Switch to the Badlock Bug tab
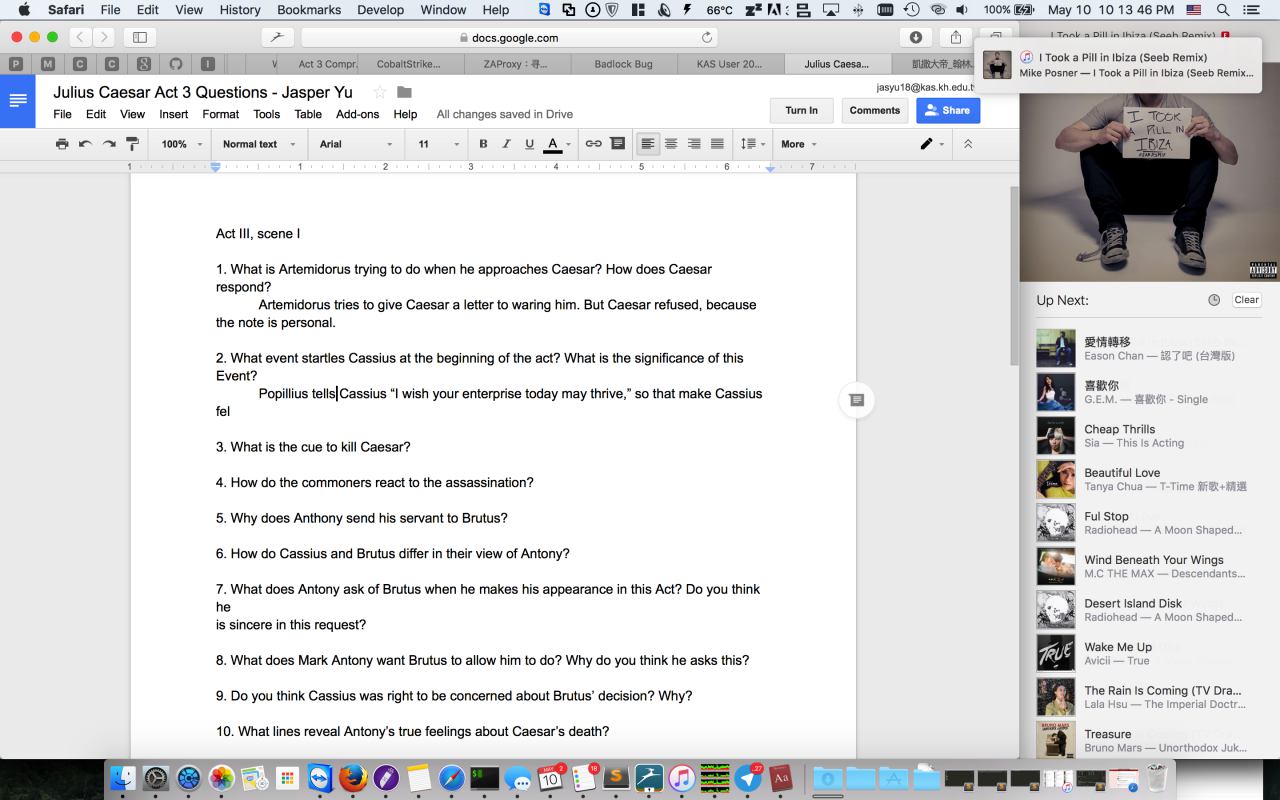 click(623, 64)
